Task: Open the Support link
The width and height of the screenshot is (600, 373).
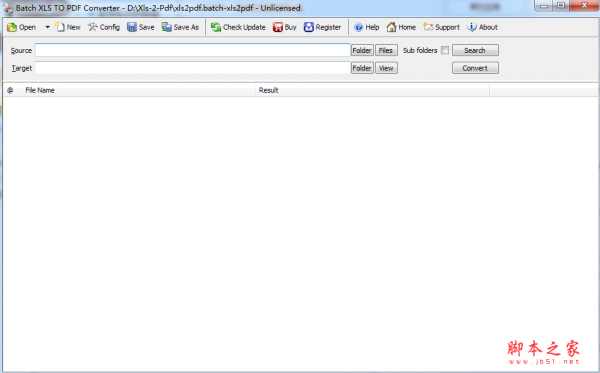Action: click(x=442, y=27)
